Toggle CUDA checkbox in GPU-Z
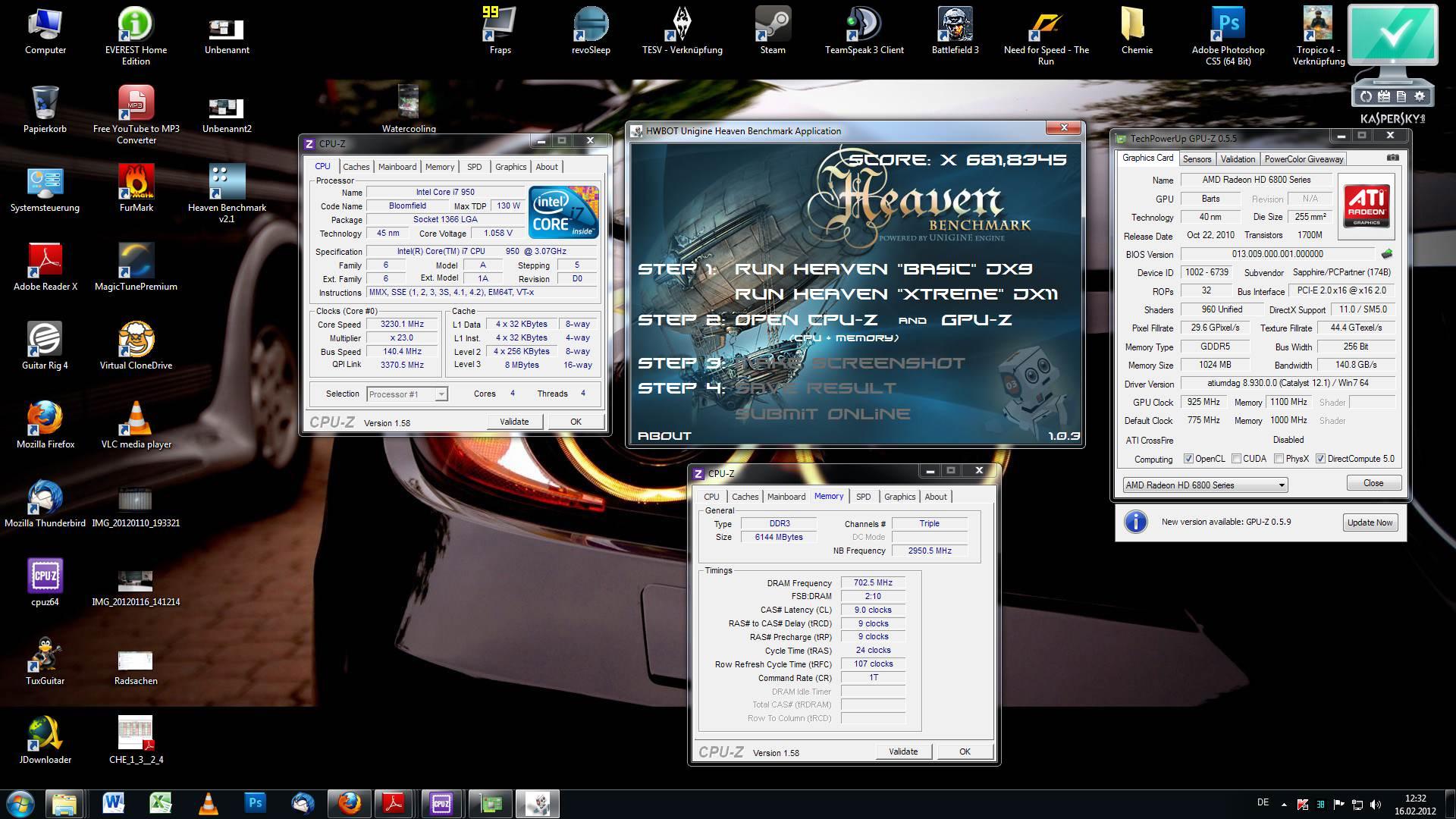The height and width of the screenshot is (819, 1456). 1237,459
